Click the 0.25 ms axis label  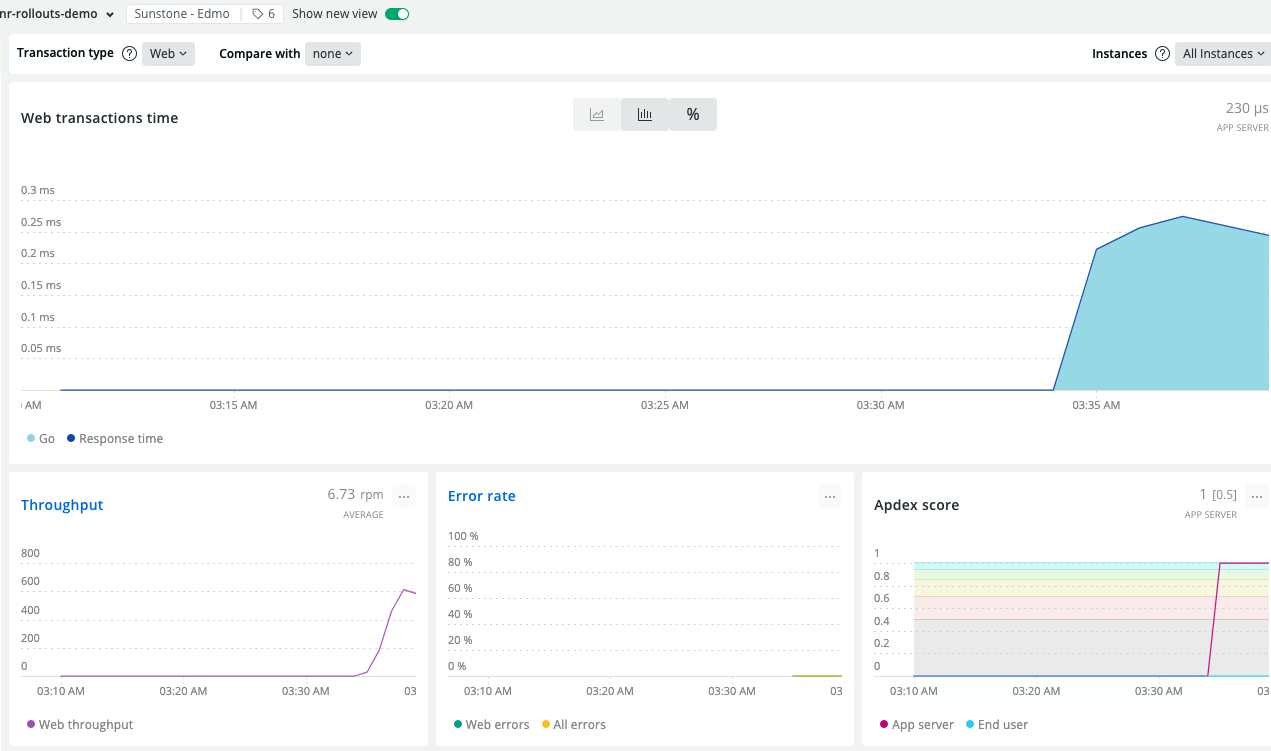(41, 222)
